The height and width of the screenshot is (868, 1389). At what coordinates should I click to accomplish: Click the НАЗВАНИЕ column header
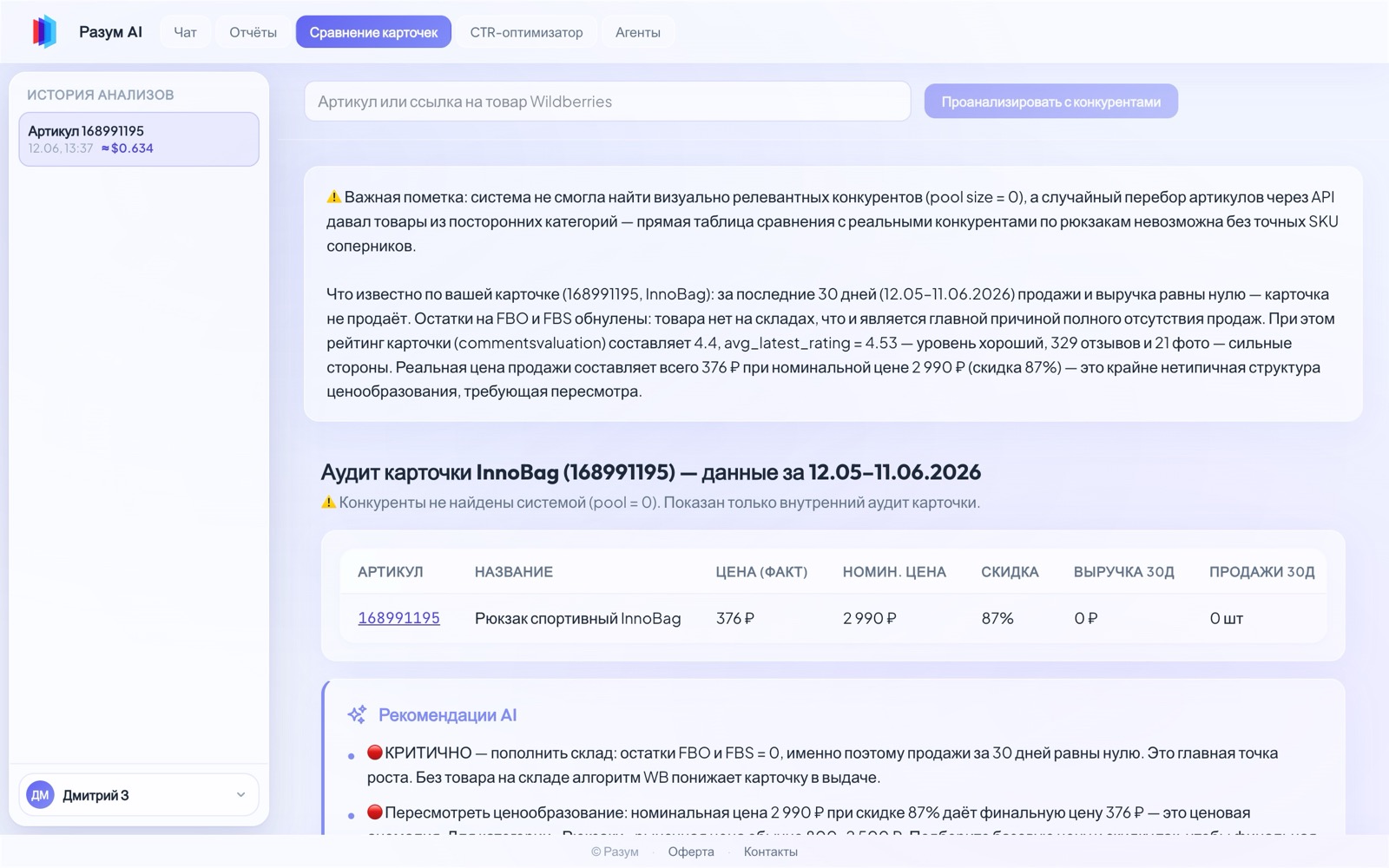(x=513, y=572)
